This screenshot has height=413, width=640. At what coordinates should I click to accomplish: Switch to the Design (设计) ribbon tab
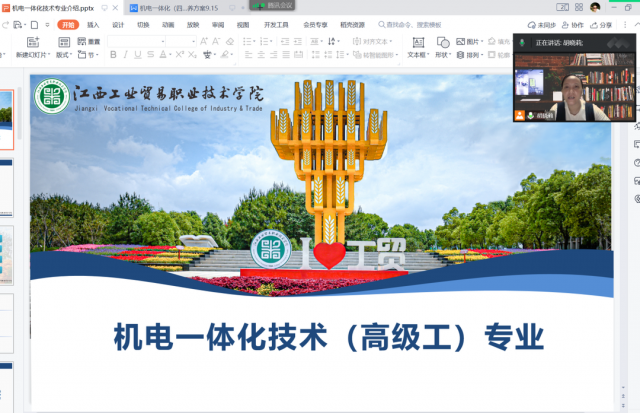click(x=118, y=24)
